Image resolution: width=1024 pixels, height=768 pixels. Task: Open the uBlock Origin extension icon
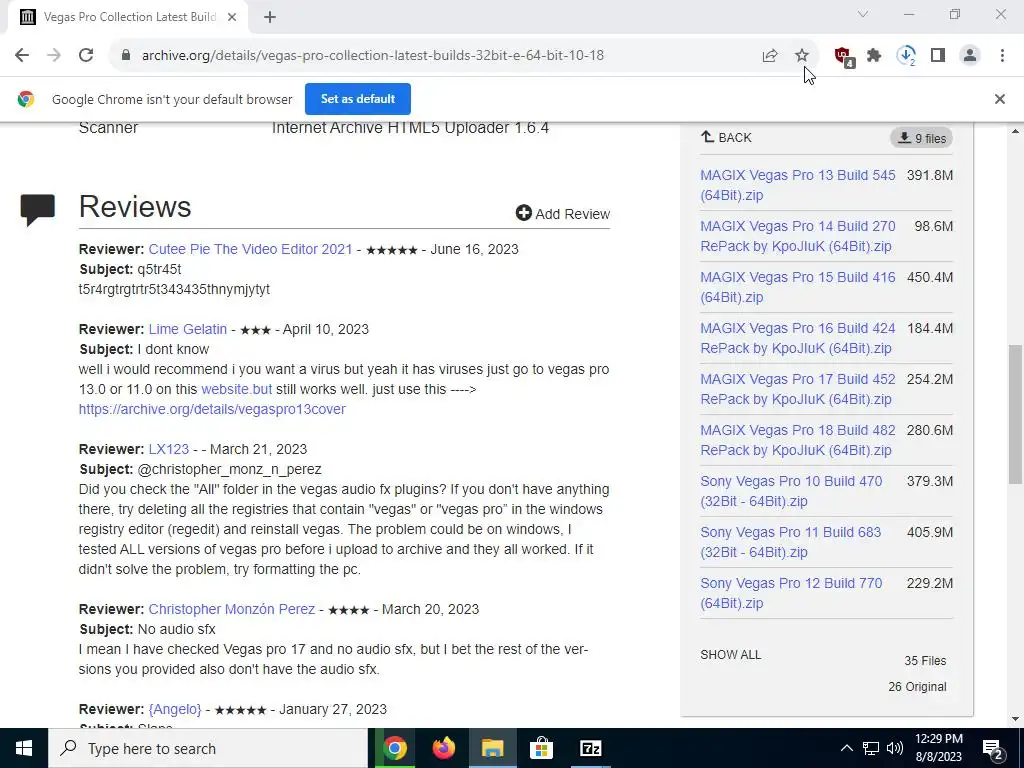click(843, 56)
